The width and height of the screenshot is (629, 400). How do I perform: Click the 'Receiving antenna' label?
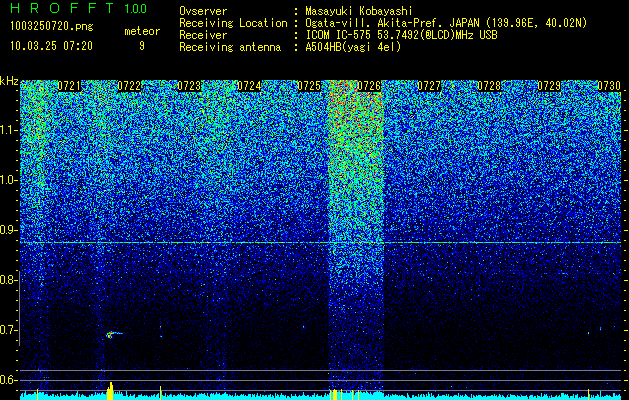point(230,47)
